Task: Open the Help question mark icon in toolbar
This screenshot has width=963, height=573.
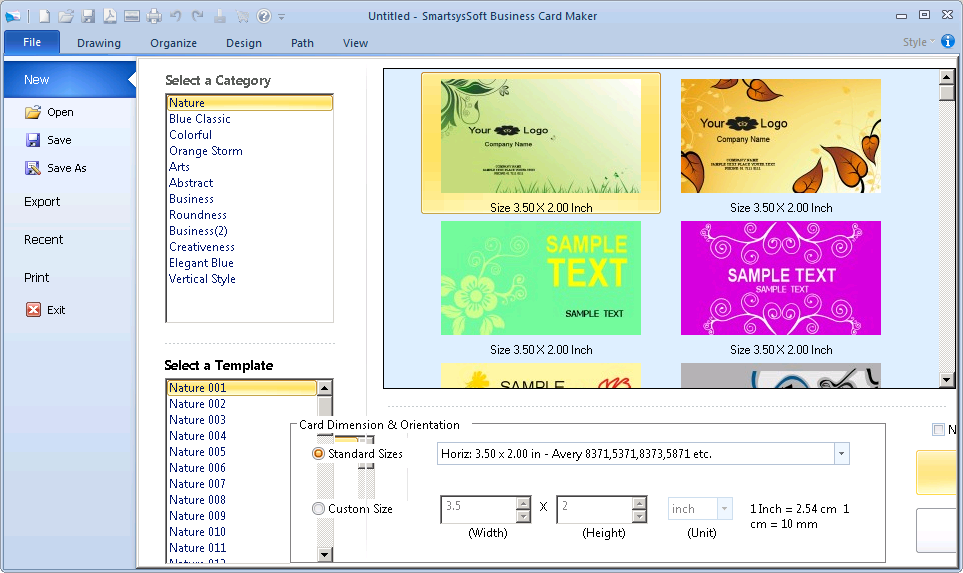Action: (x=264, y=16)
